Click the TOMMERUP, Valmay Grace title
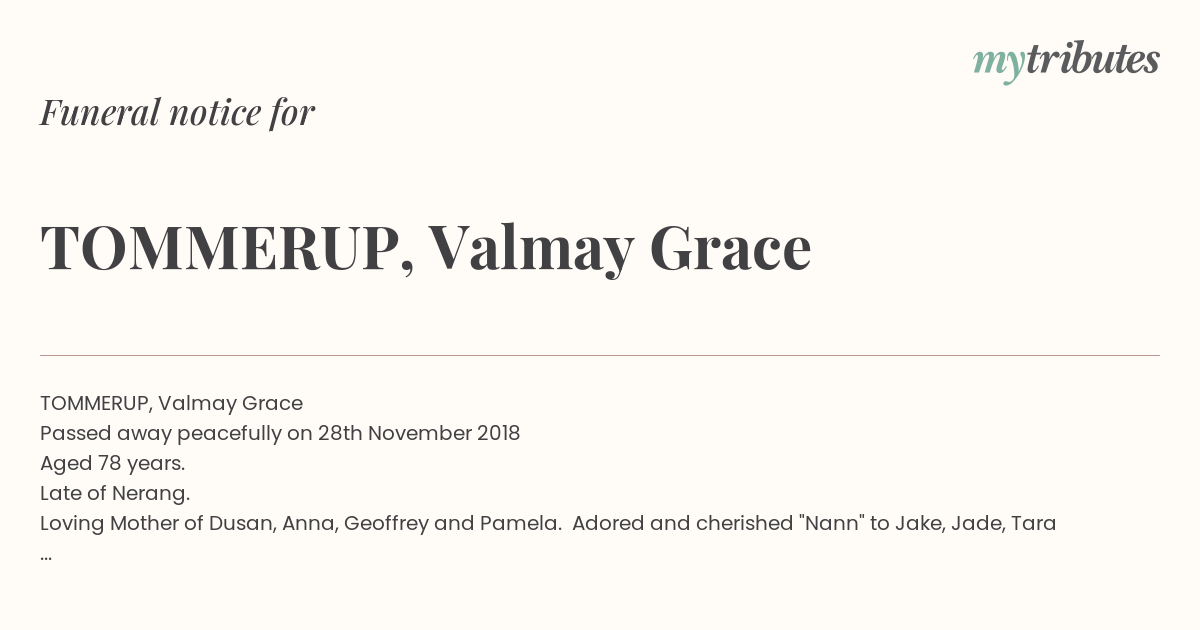Image resolution: width=1200 pixels, height=630 pixels. click(x=425, y=247)
